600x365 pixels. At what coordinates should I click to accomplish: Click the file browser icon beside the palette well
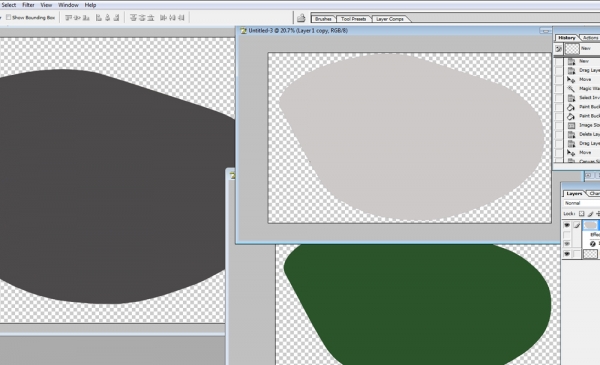coord(301,18)
